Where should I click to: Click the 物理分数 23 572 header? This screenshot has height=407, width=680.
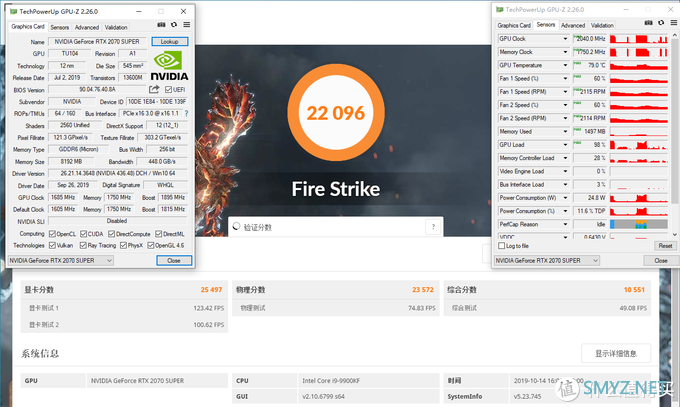(x=335, y=289)
